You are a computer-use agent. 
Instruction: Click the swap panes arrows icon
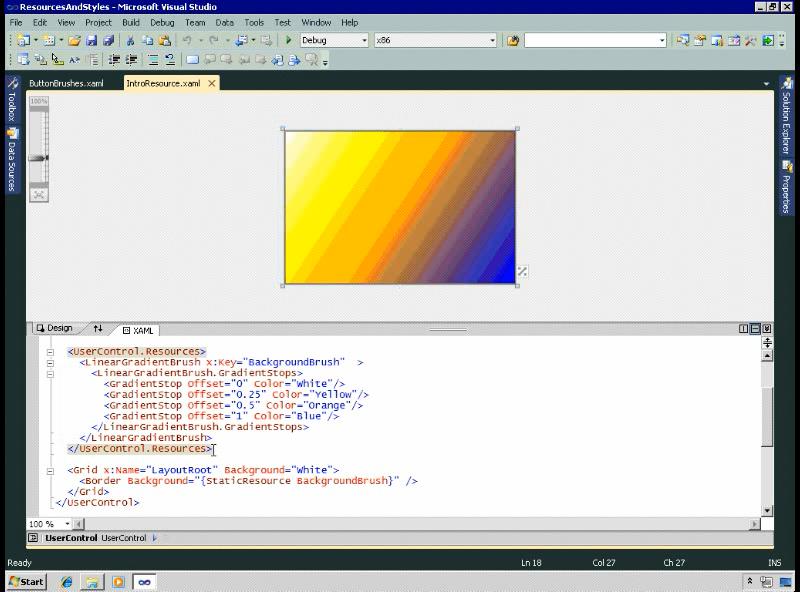(x=98, y=329)
